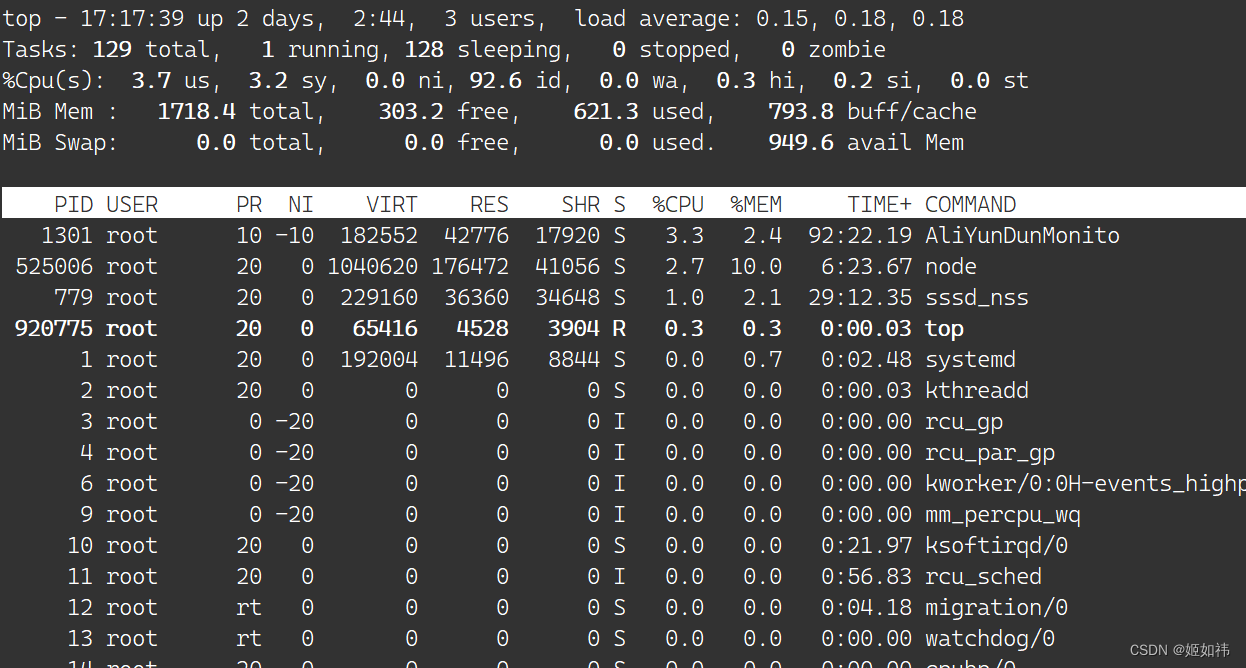Click the 92:22.19 time value

pyautogui.click(x=860, y=236)
